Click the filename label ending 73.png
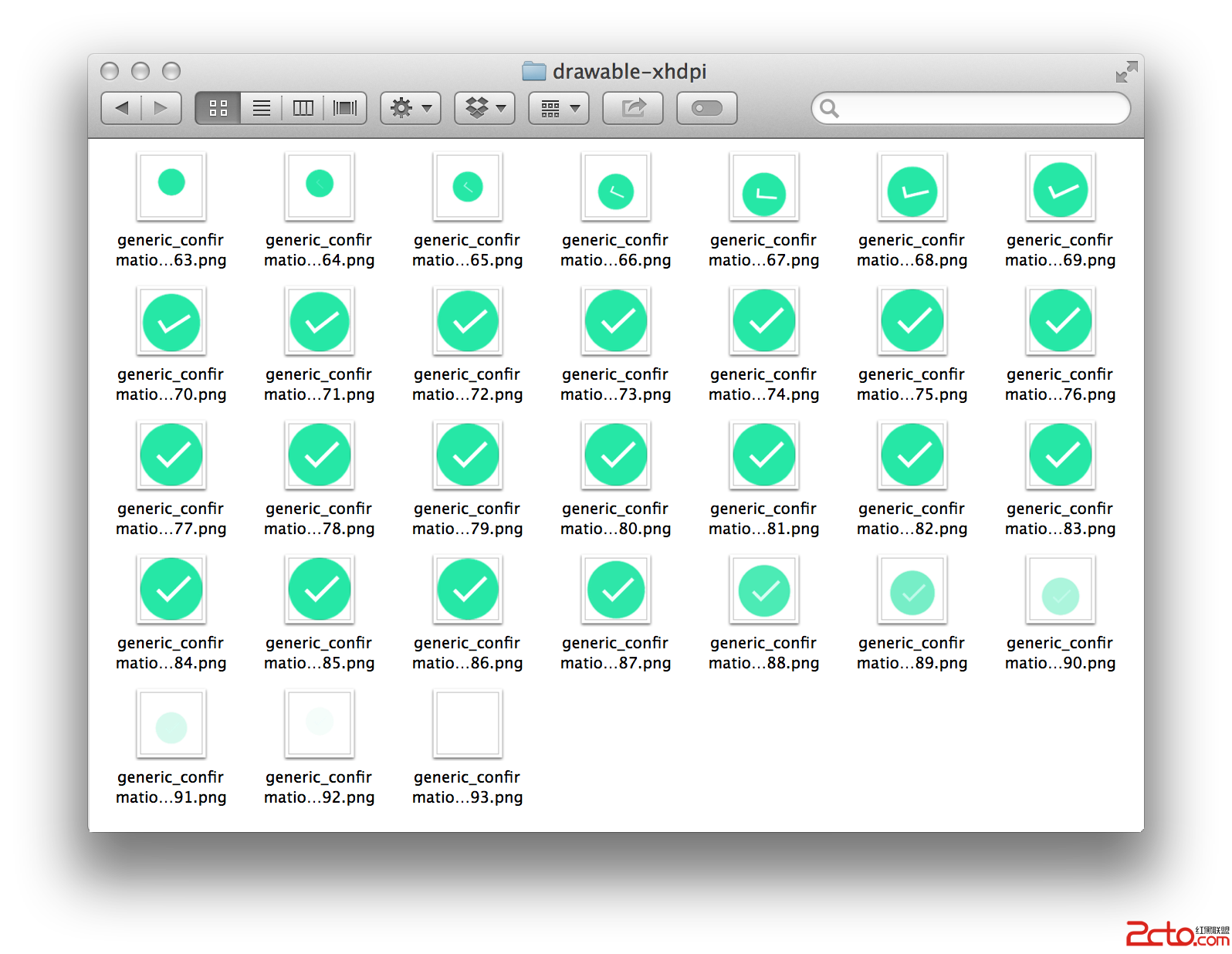The image size is (1232, 954). click(x=616, y=384)
